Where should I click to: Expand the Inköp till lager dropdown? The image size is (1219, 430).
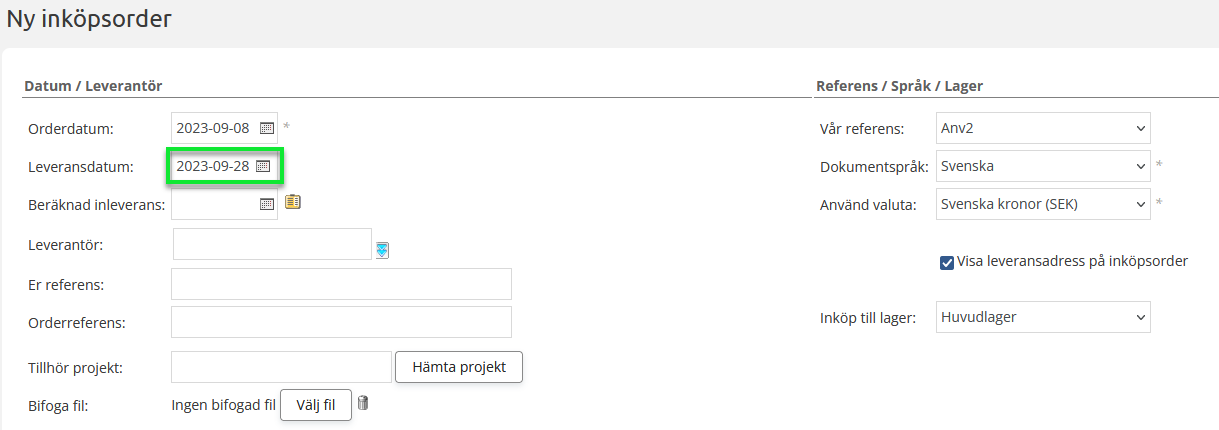coord(1044,318)
